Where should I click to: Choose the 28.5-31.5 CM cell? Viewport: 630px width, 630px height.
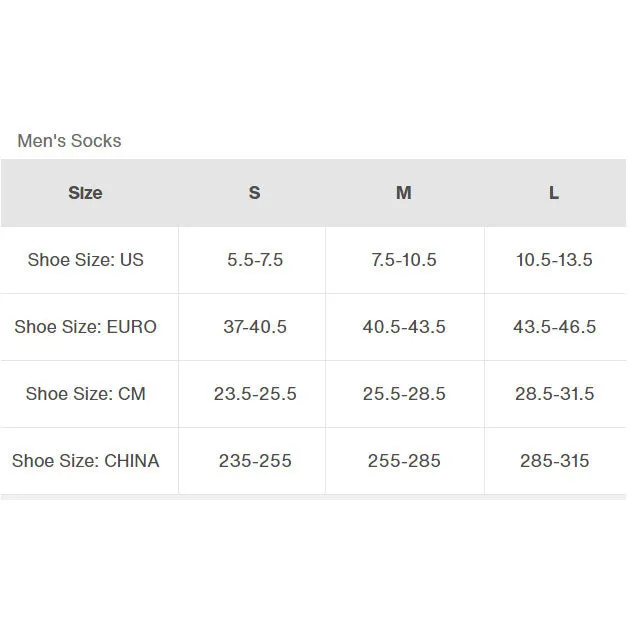coord(554,394)
